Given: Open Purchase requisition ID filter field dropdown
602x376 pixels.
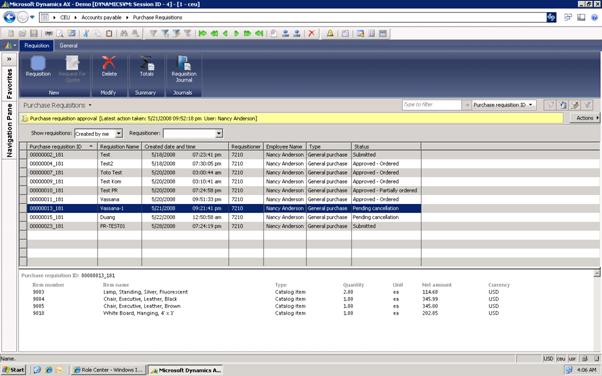Looking at the screenshot, I should click(531, 104).
